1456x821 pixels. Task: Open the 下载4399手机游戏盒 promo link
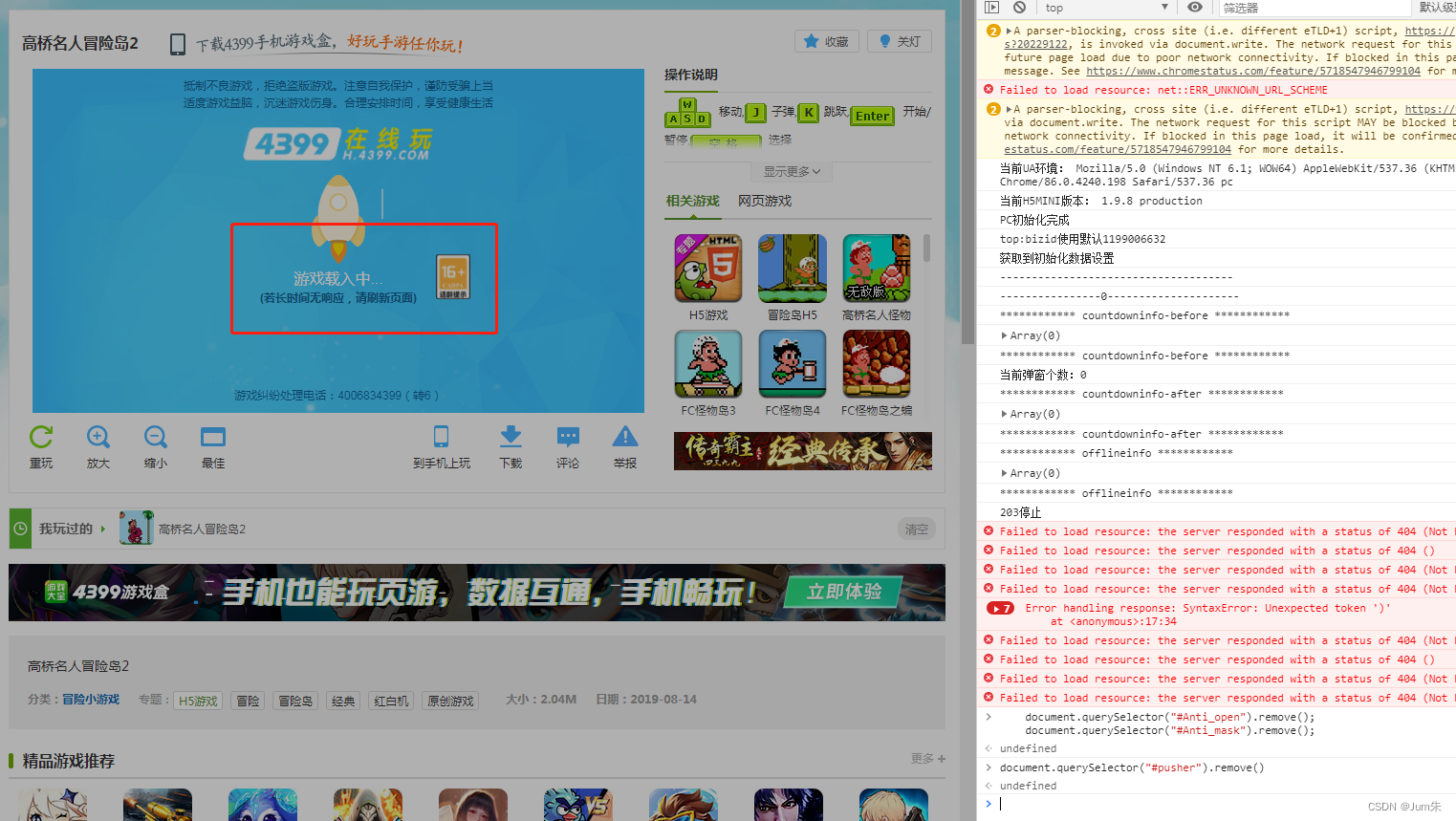[x=329, y=43]
